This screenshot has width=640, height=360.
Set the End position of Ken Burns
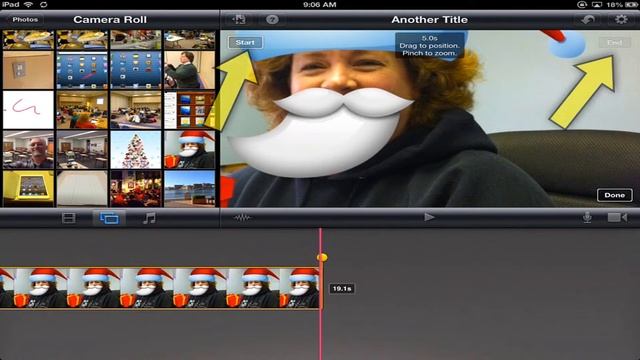click(614, 42)
